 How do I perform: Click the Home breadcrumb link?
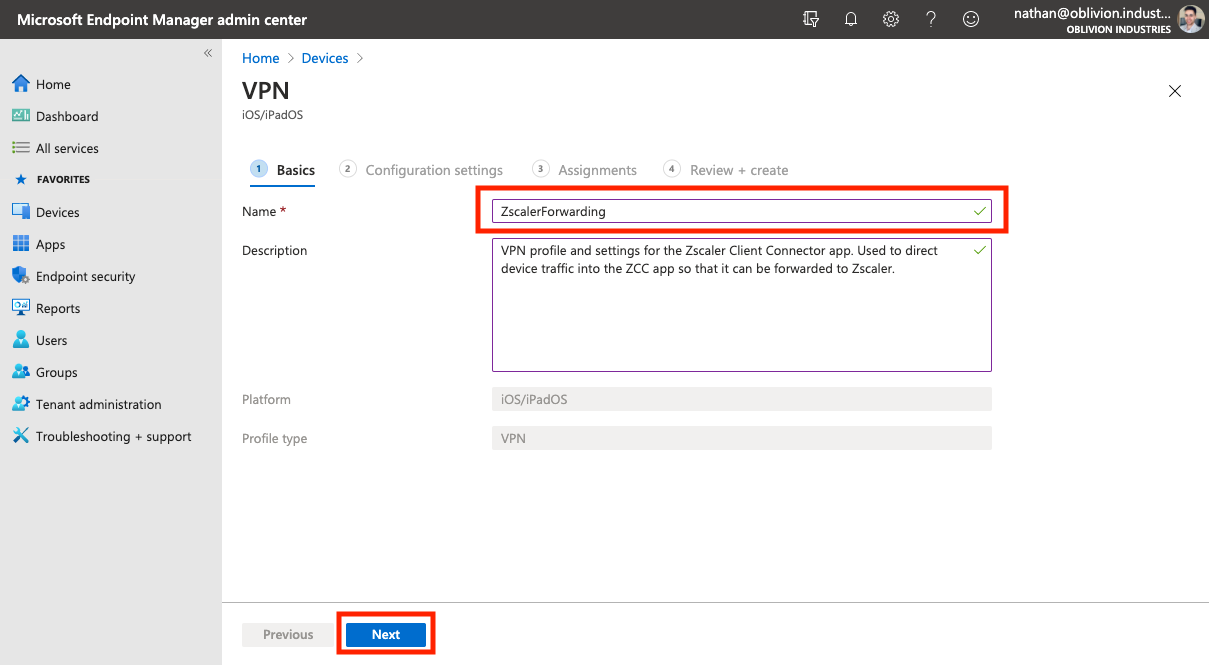click(260, 58)
